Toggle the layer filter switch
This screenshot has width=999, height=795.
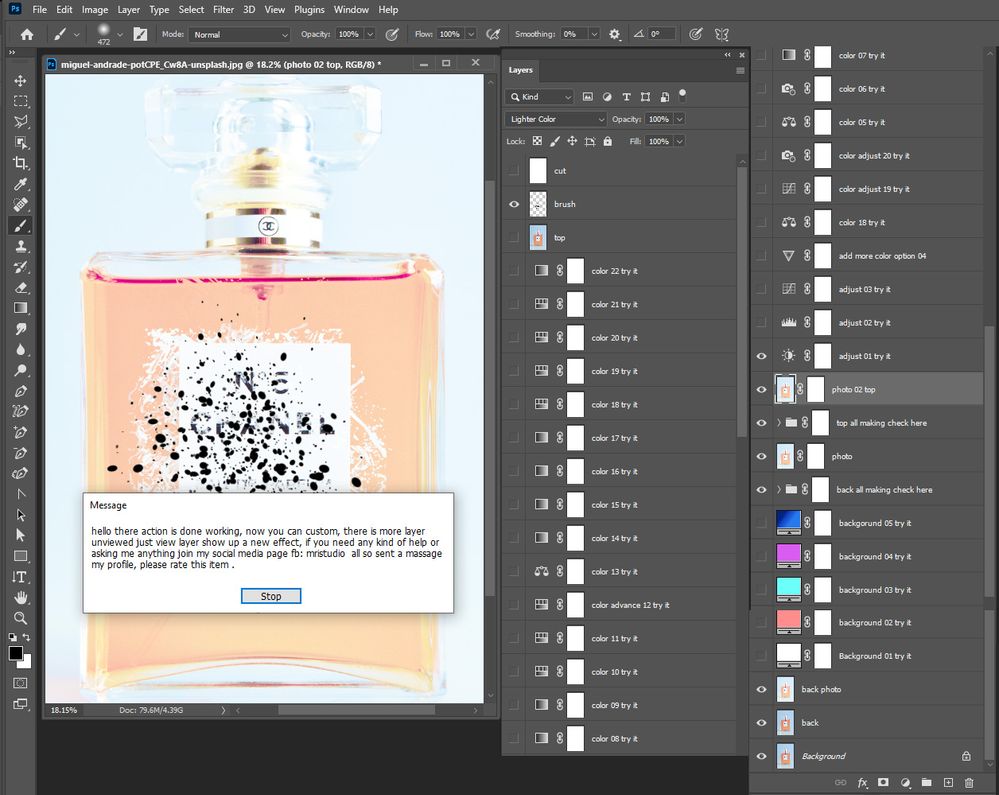tap(682, 96)
